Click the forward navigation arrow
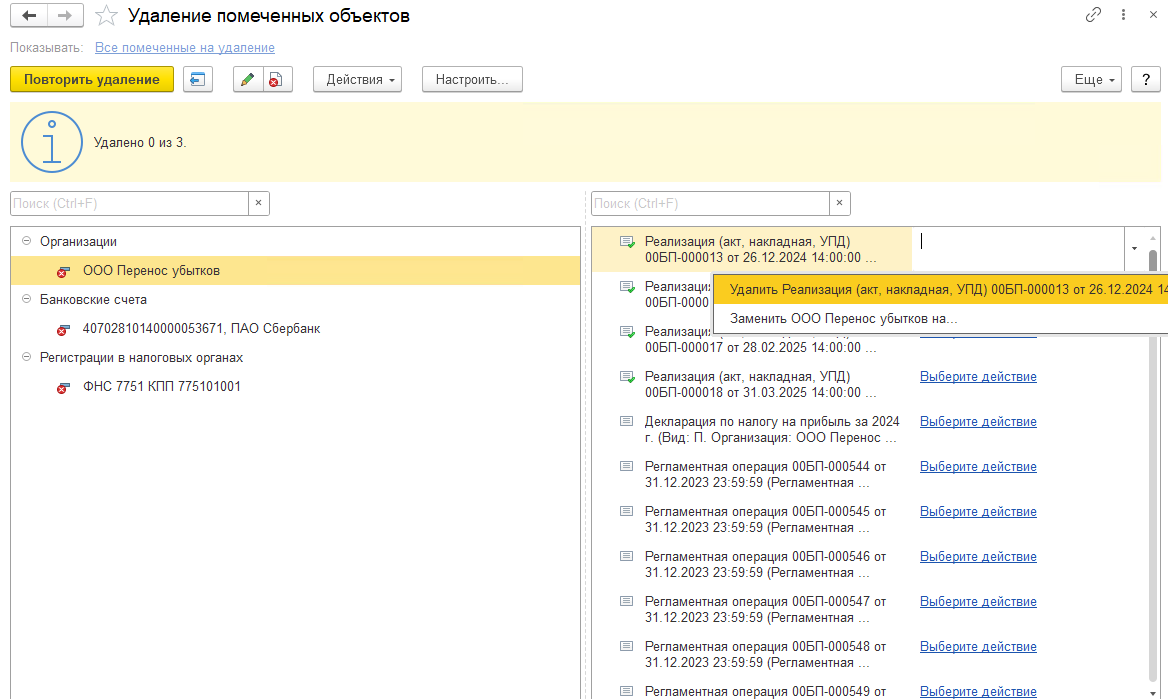1168x699 pixels. [x=64, y=16]
